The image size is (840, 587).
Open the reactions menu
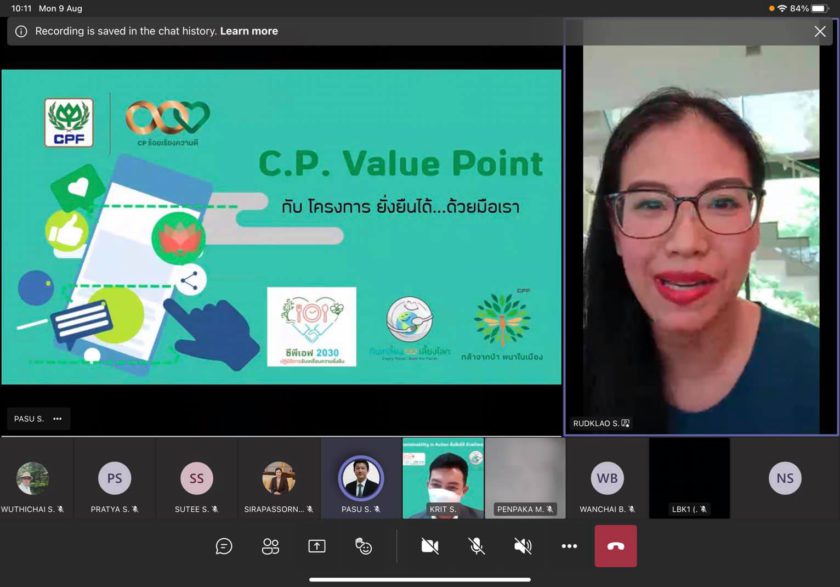pos(364,546)
